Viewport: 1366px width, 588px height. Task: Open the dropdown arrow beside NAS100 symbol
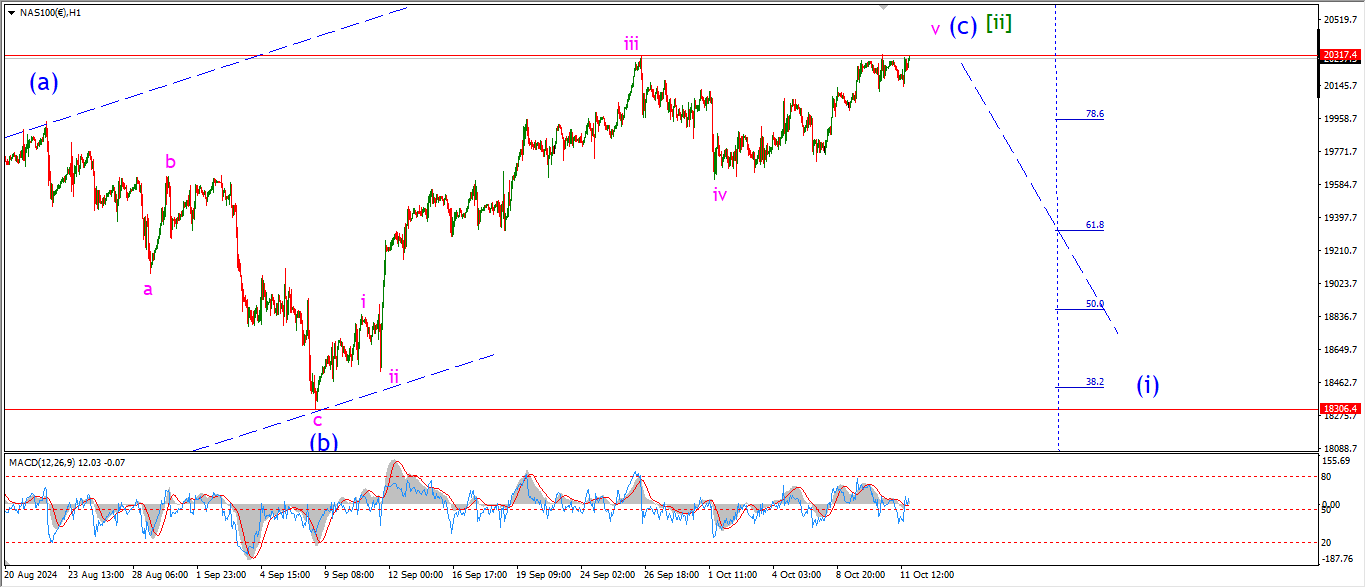pos(10,12)
